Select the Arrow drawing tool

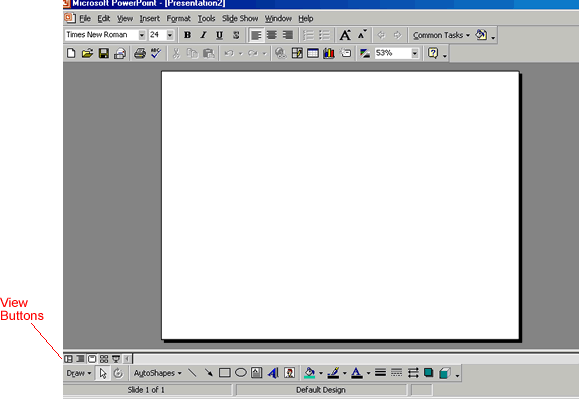[208, 373]
